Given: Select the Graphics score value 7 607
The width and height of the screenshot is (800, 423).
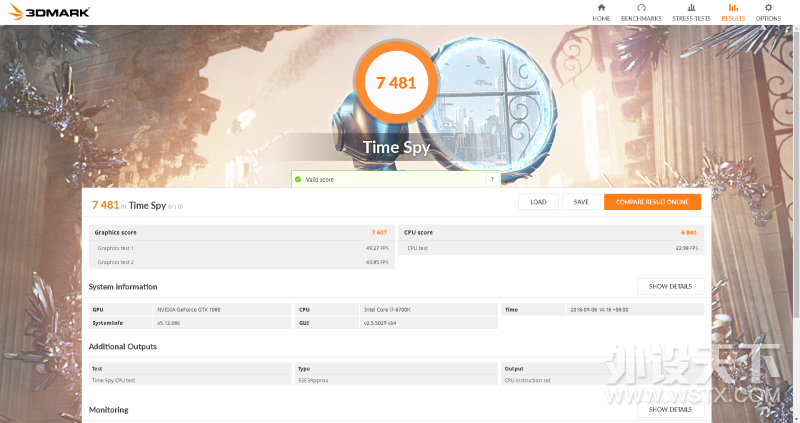Looking at the screenshot, I should [x=379, y=233].
